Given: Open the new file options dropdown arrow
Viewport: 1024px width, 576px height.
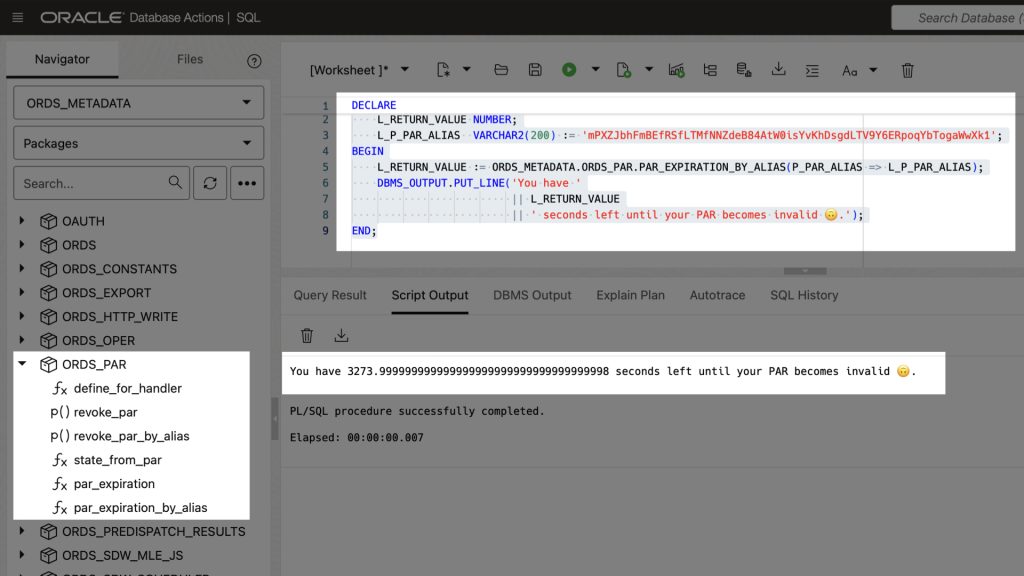Looking at the screenshot, I should click(x=466, y=69).
